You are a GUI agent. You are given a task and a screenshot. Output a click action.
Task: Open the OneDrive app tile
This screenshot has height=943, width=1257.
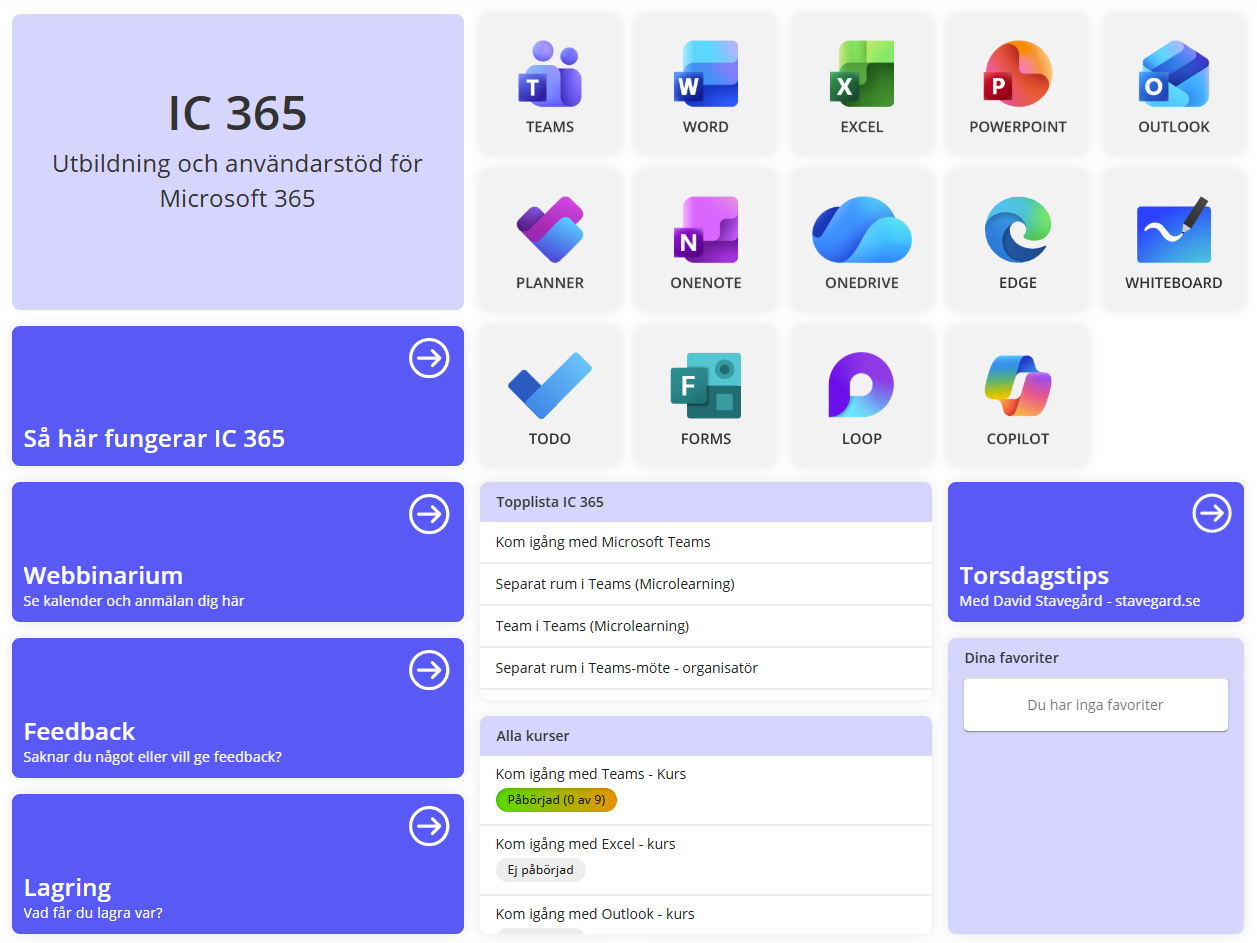pyautogui.click(x=862, y=240)
